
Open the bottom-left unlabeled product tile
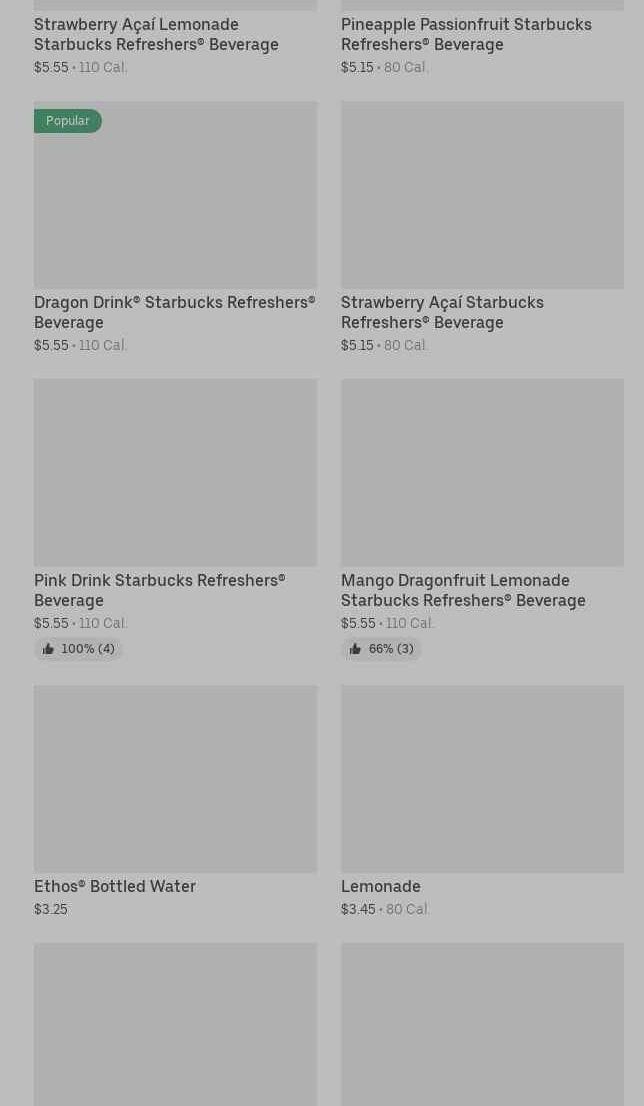coord(176,1024)
